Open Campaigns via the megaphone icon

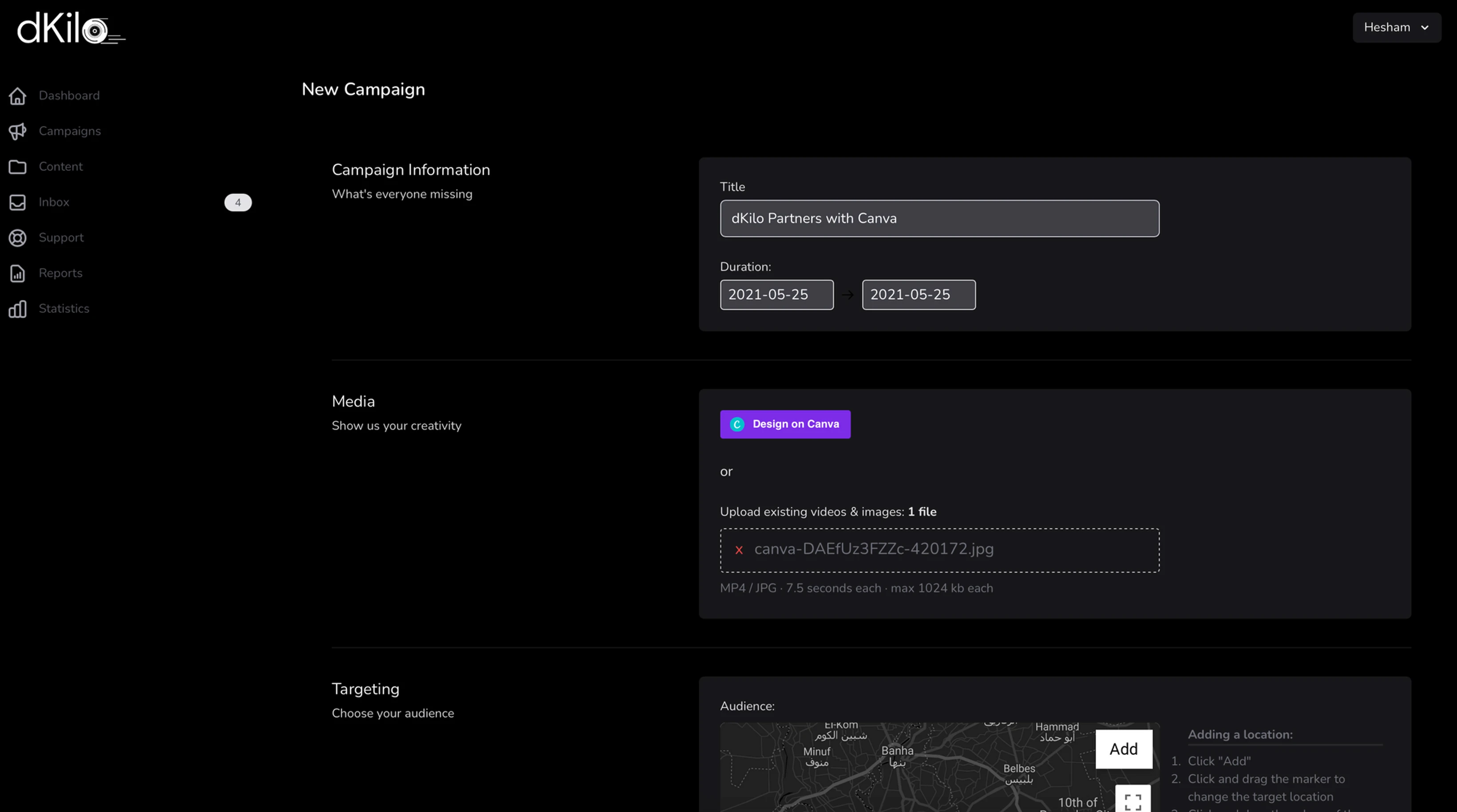coord(17,131)
